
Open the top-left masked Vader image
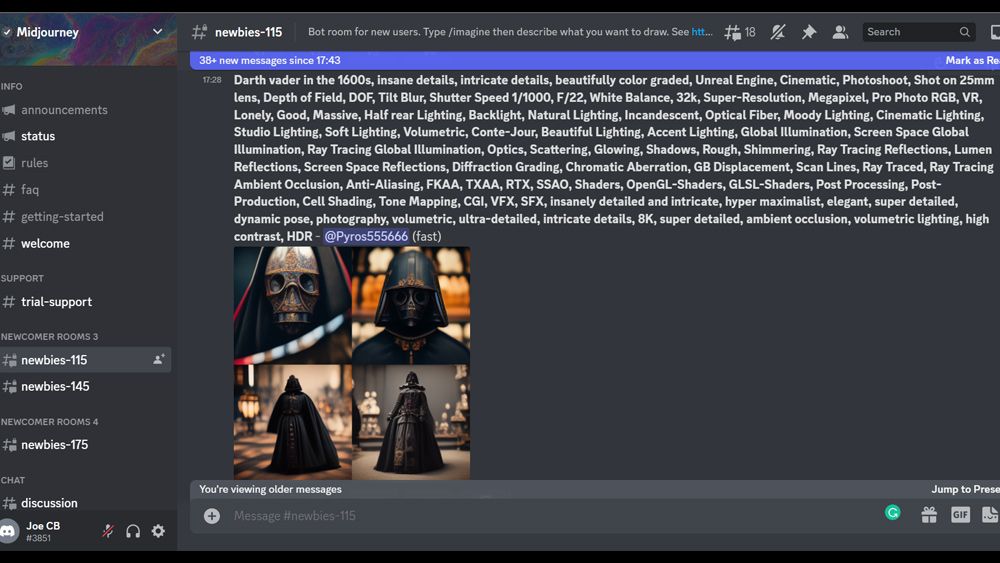[292, 305]
